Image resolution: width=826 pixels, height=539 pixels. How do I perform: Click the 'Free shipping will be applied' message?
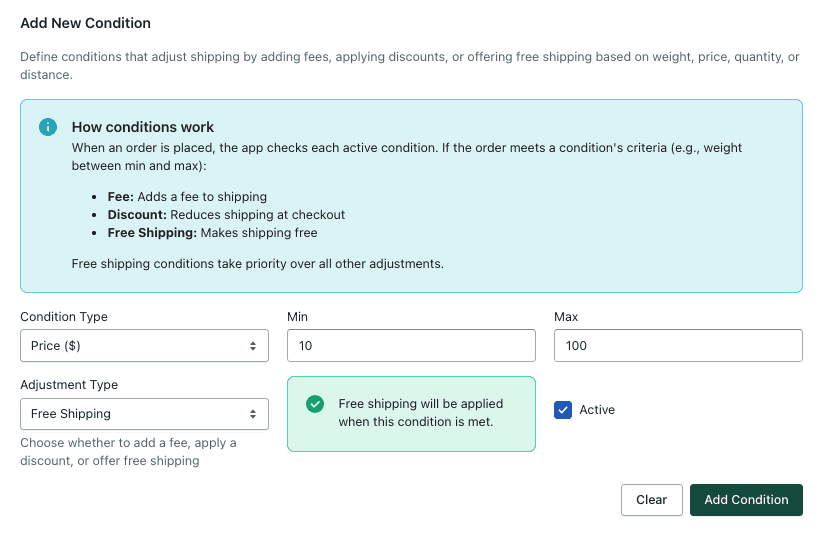(x=420, y=413)
